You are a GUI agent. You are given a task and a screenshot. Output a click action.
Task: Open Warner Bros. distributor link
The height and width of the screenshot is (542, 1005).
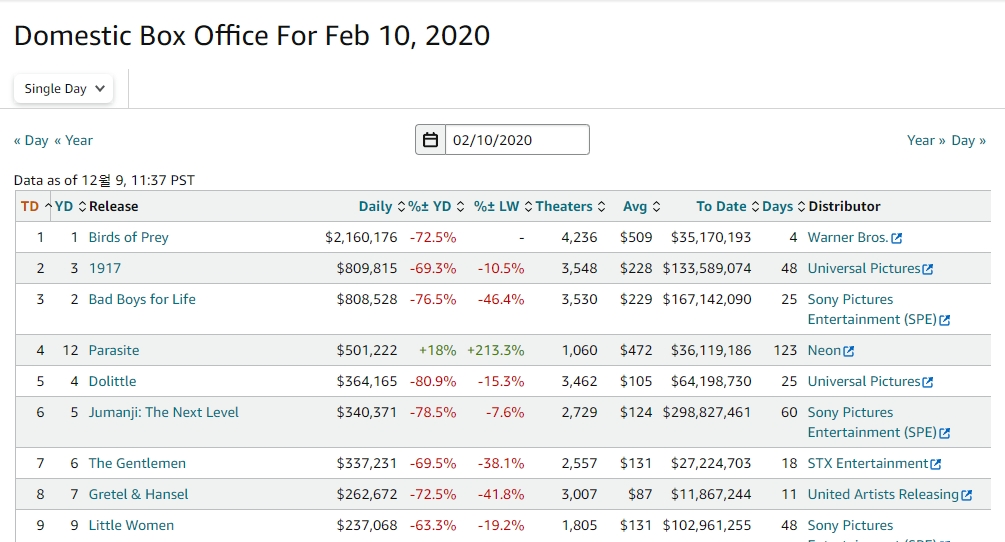point(848,237)
